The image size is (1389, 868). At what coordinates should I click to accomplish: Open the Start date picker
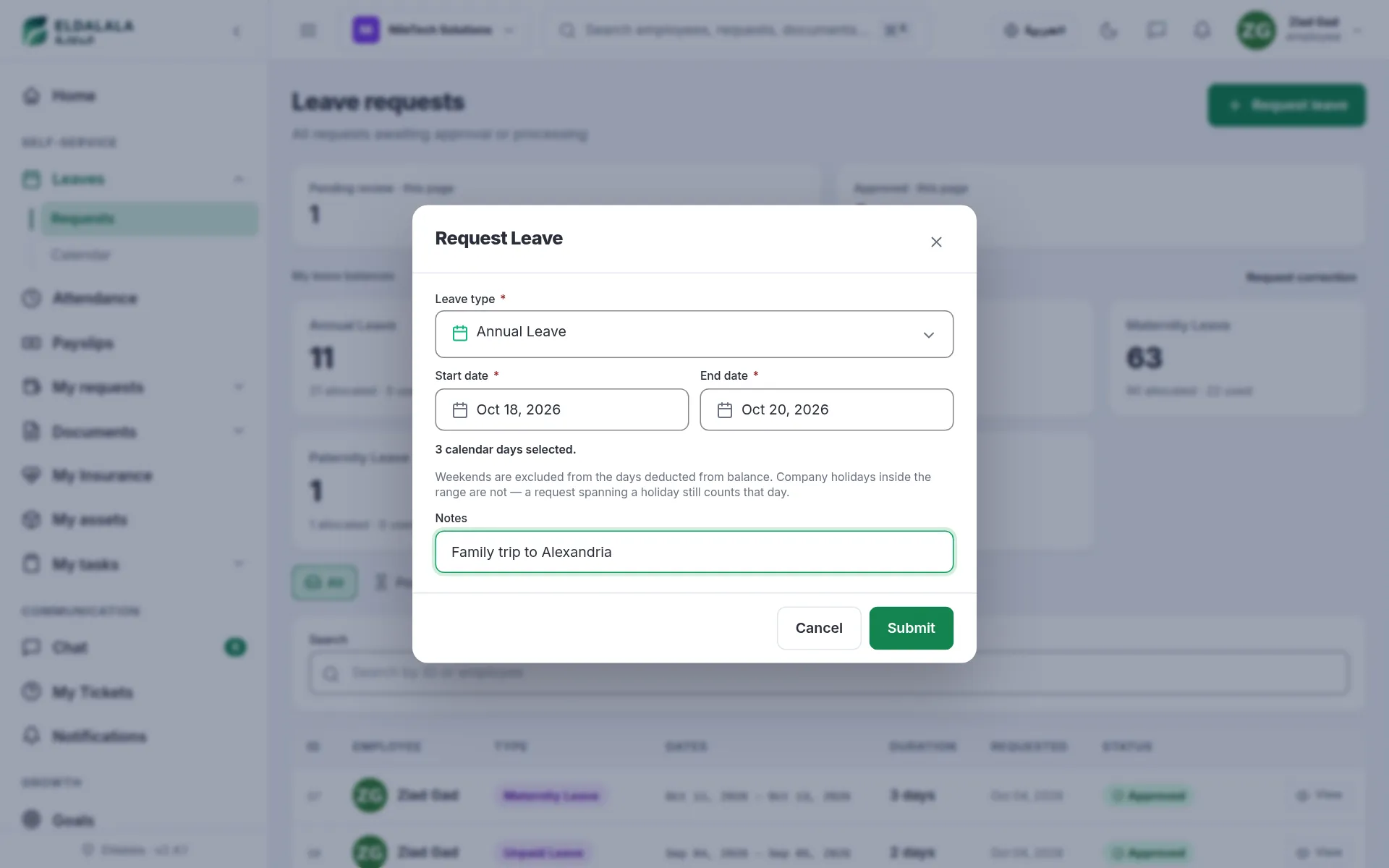click(561, 409)
